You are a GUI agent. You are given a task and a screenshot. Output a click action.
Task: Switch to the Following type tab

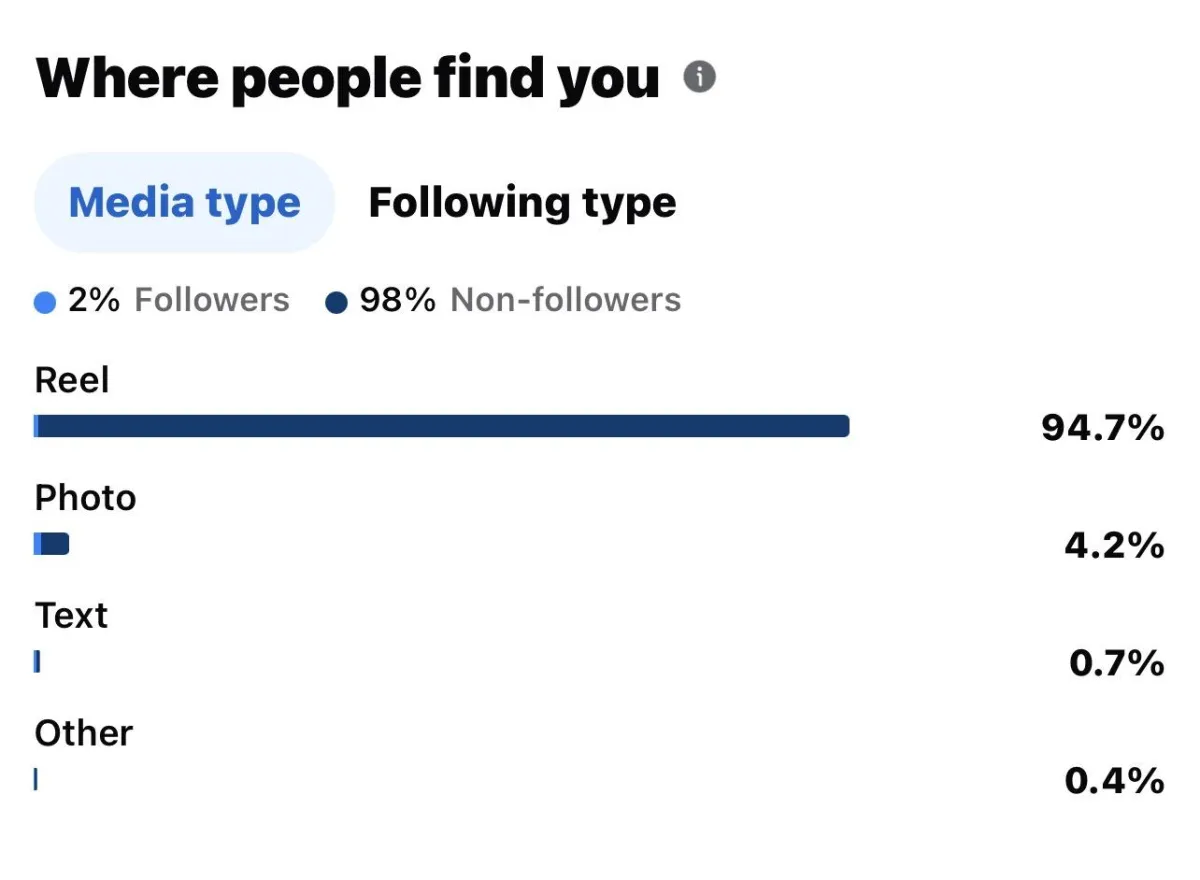(522, 203)
